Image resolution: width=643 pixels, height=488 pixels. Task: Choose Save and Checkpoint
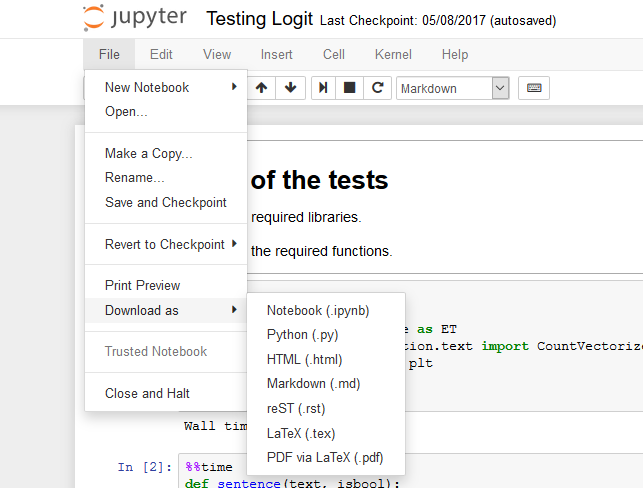[166, 202]
